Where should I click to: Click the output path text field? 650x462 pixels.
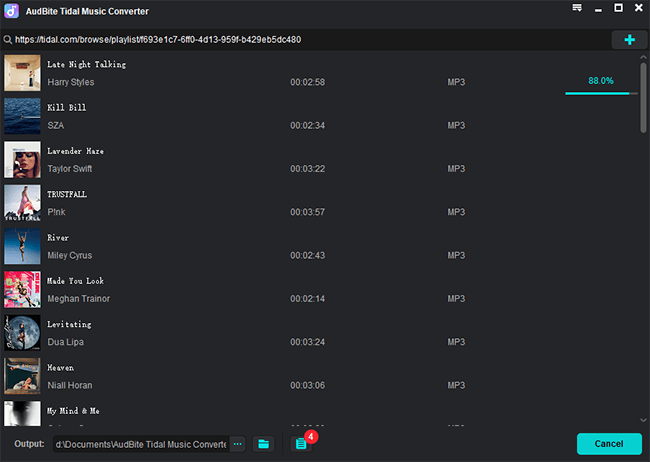coord(140,443)
